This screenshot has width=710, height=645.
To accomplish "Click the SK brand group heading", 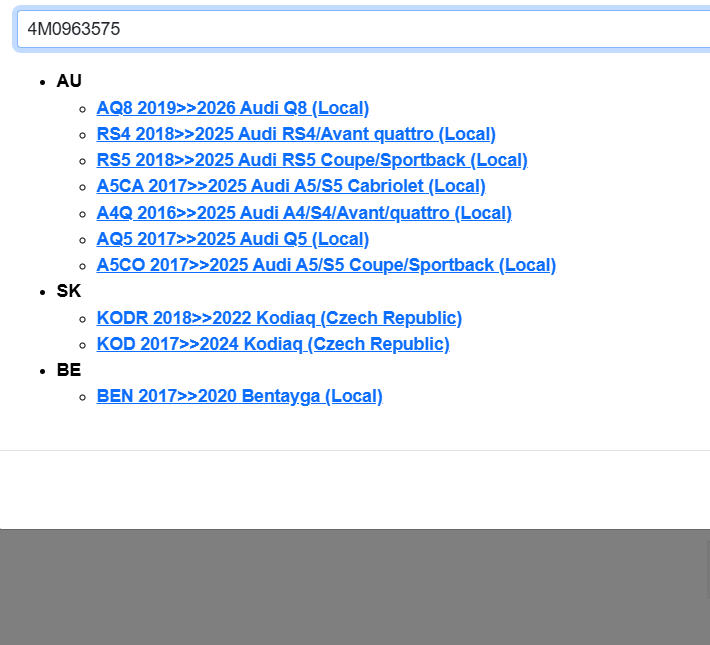I will click(x=69, y=291).
